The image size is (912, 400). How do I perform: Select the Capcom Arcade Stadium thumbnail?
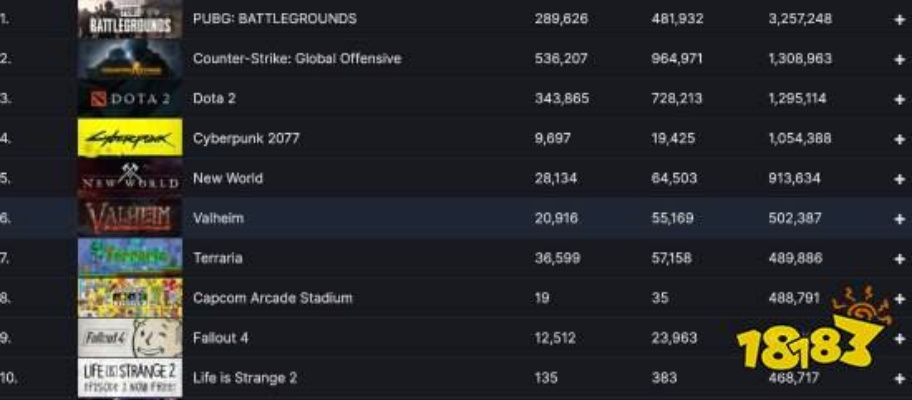click(130, 298)
